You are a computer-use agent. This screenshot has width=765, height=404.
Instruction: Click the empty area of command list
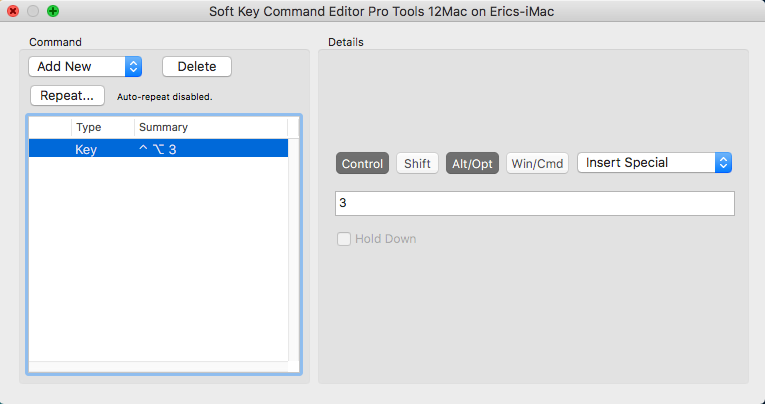click(x=158, y=259)
